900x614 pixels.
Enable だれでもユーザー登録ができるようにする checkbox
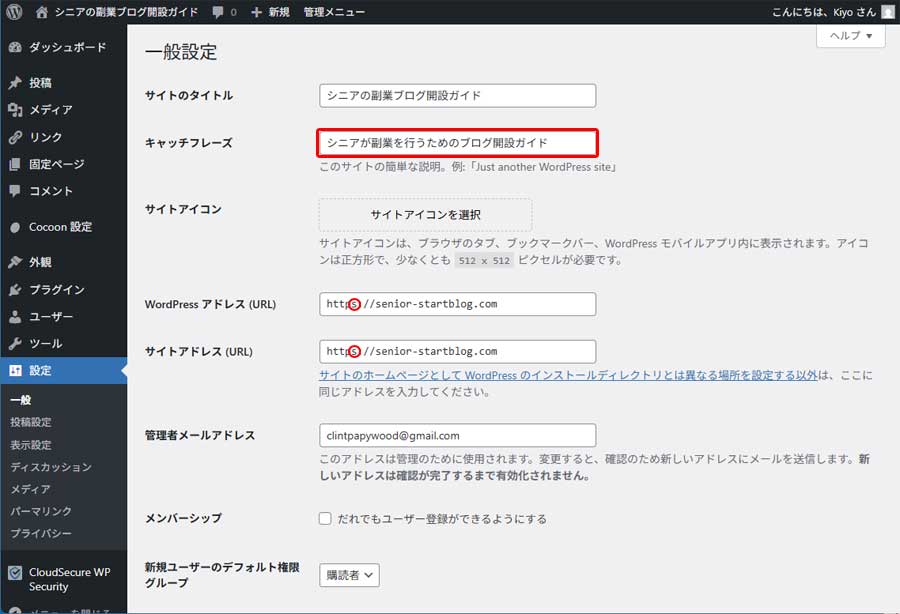[324, 518]
